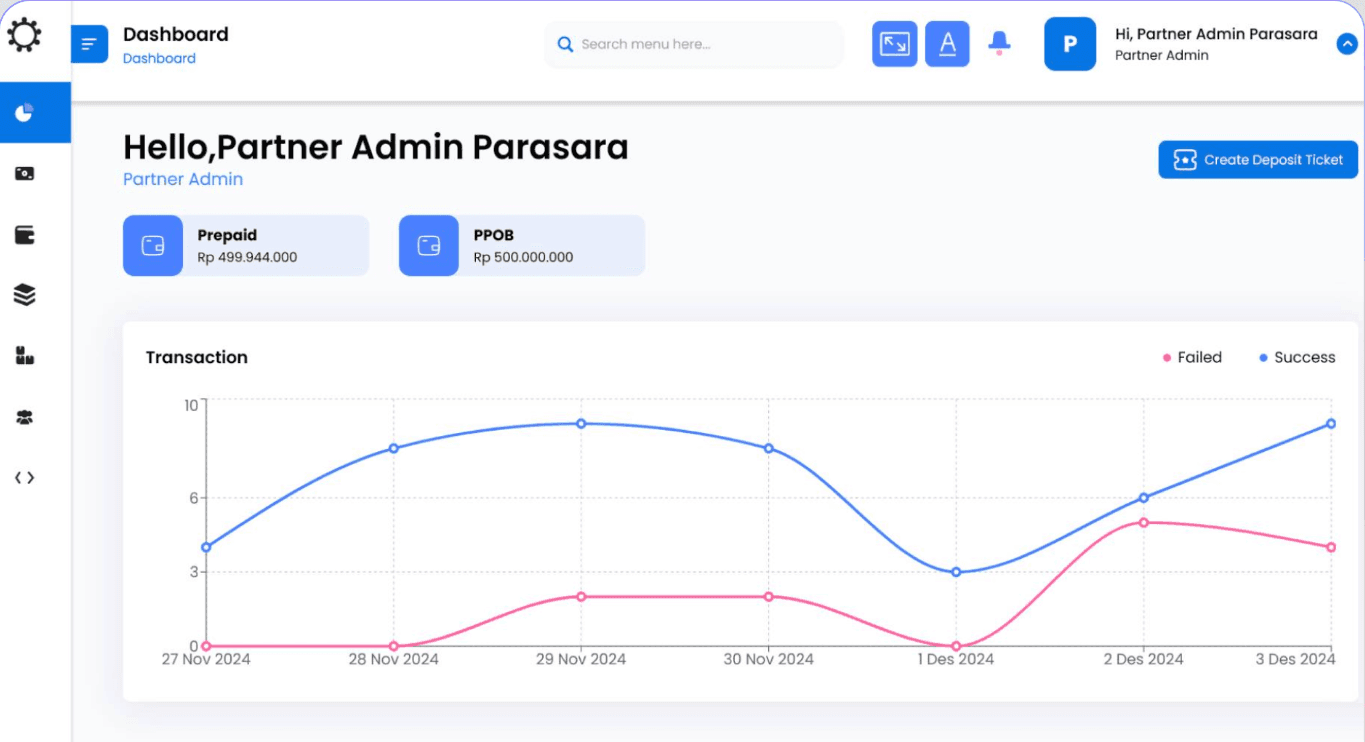Click the PPOB balance Rp 500.000.000

click(x=523, y=257)
